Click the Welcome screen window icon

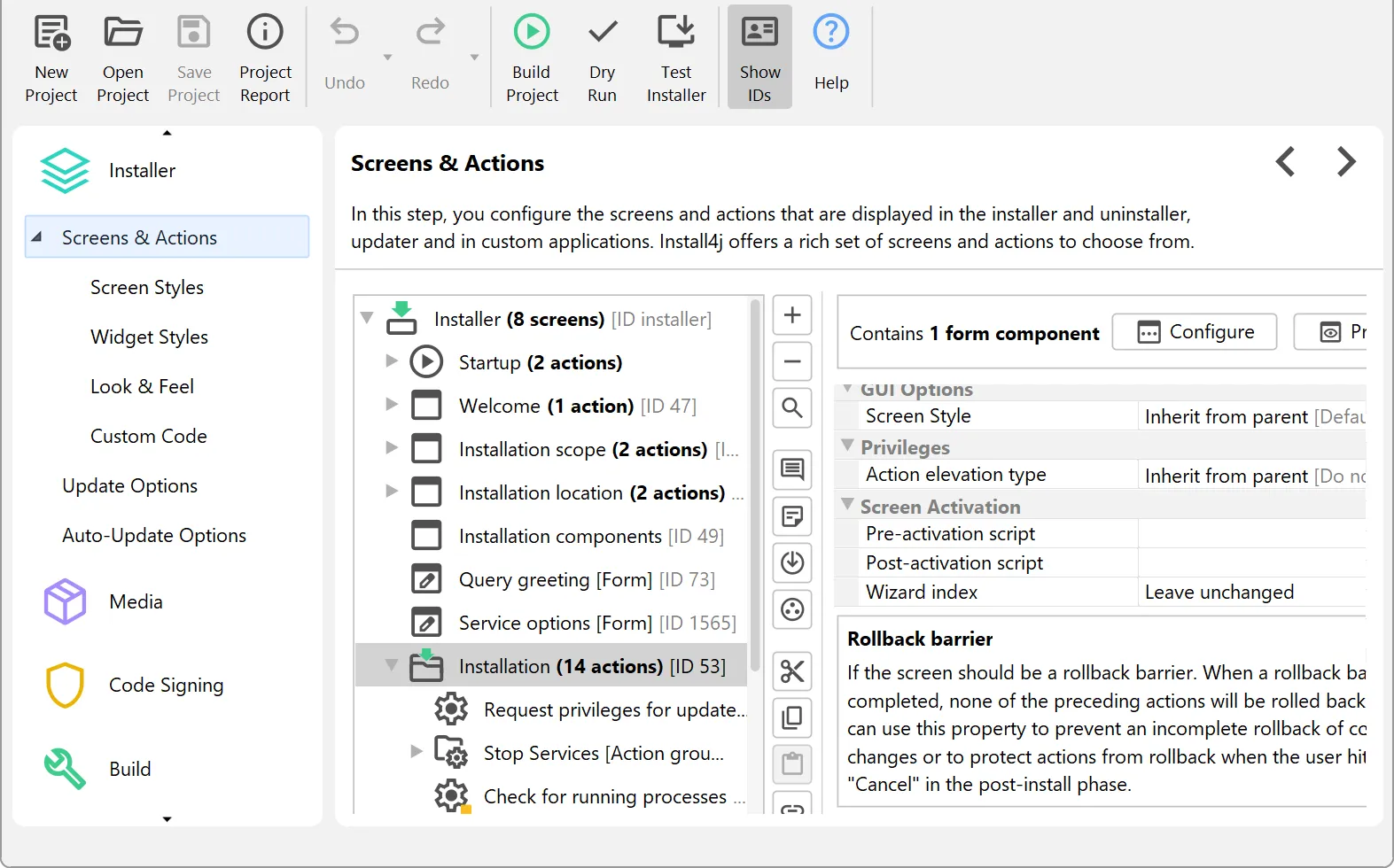pyautogui.click(x=426, y=405)
